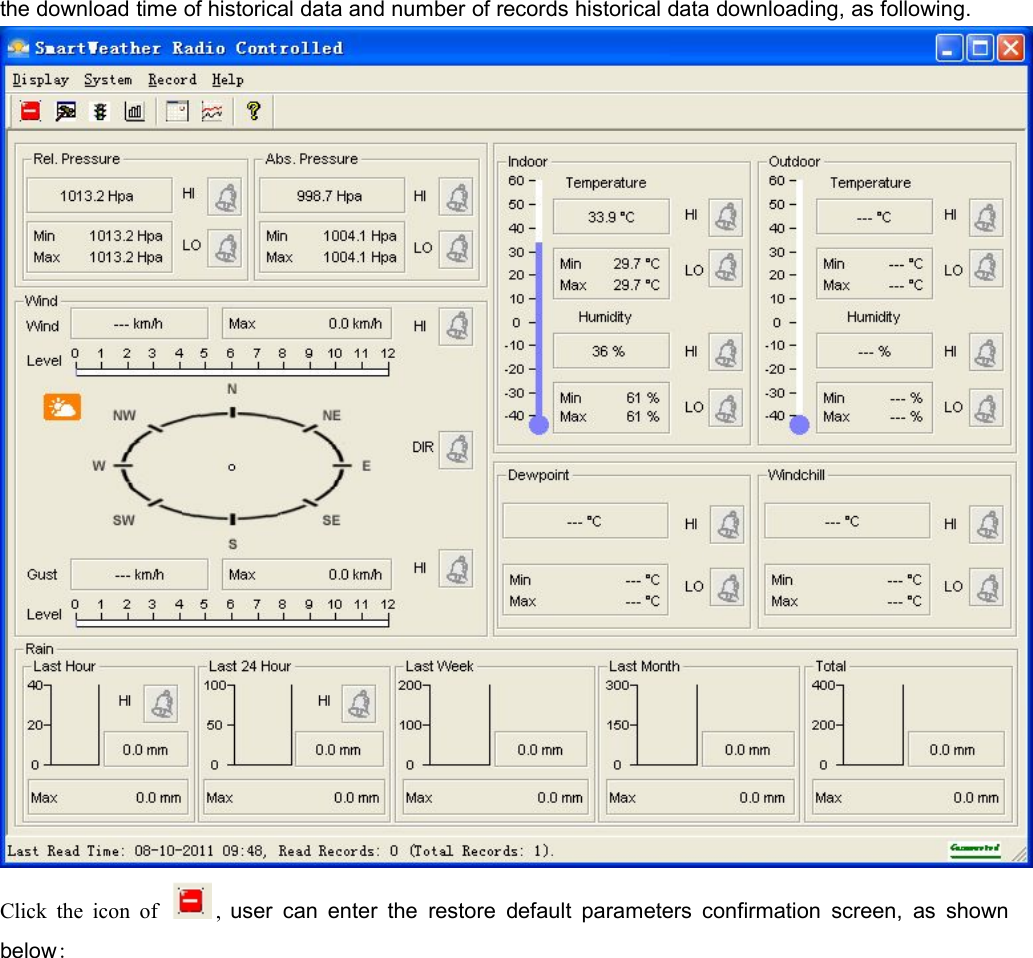
Task: Click the Indoor Temperature 33.9 °C value field
Action: (x=611, y=217)
